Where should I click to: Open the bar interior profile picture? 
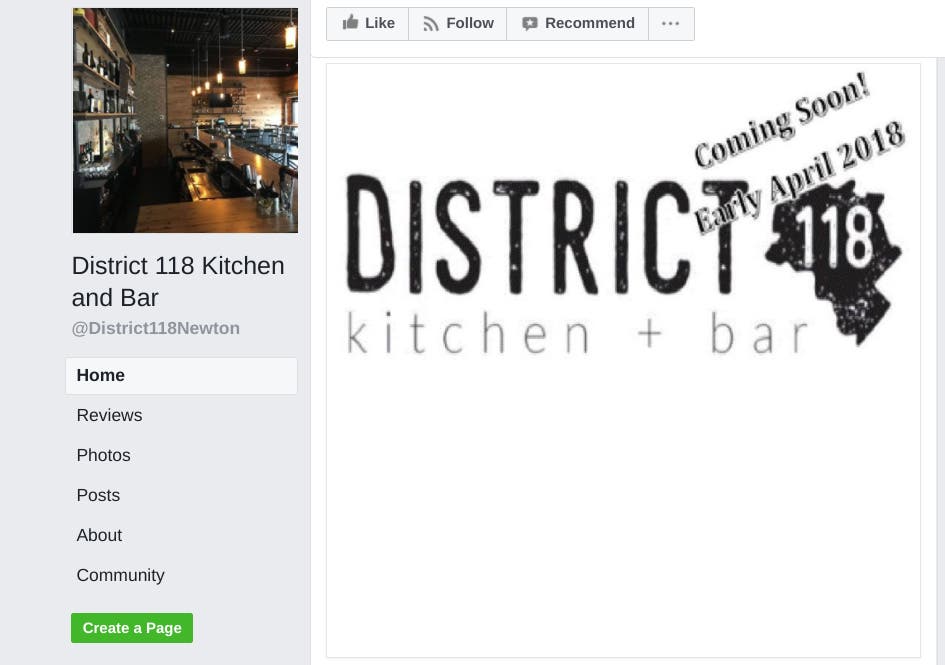185,120
